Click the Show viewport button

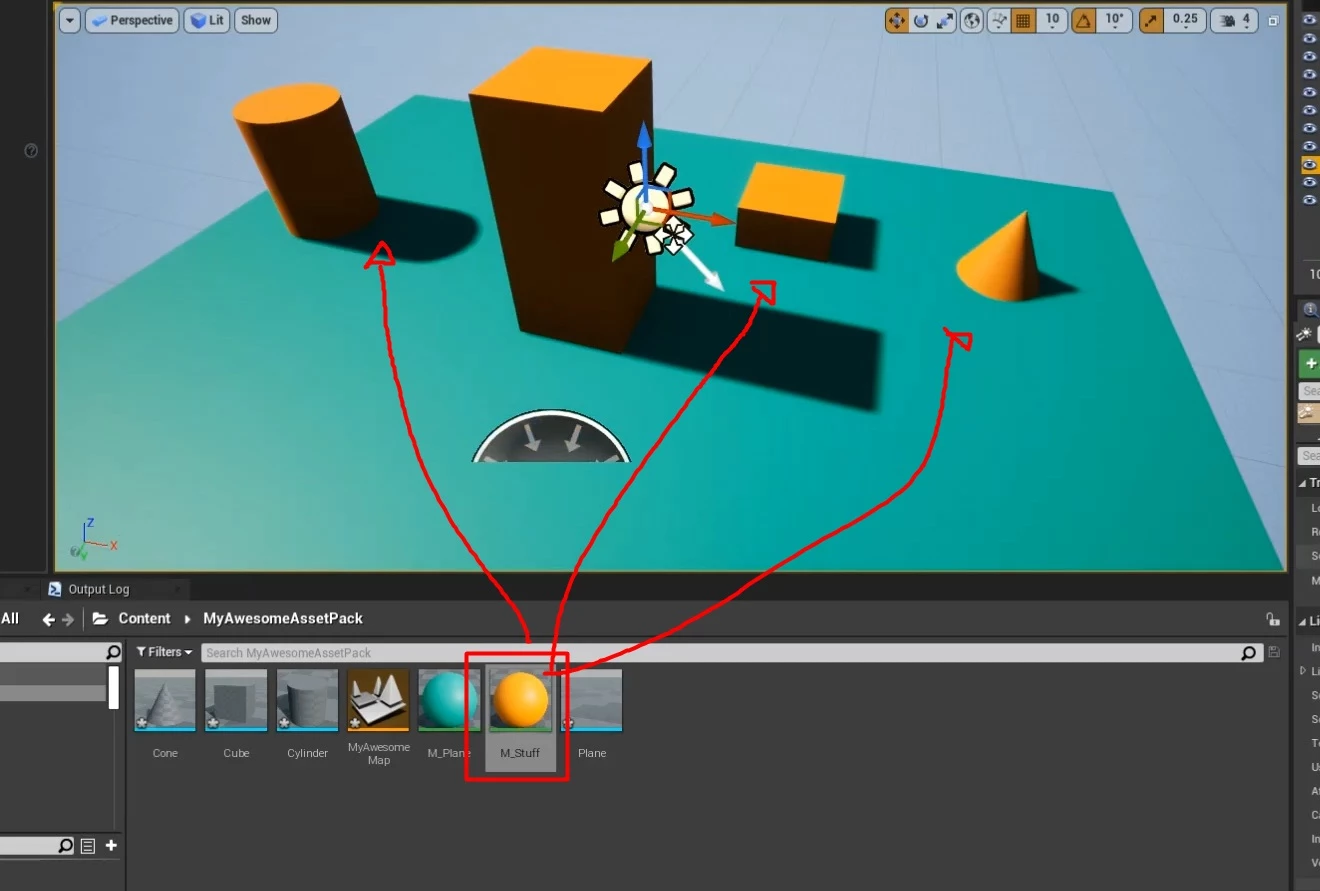point(256,20)
